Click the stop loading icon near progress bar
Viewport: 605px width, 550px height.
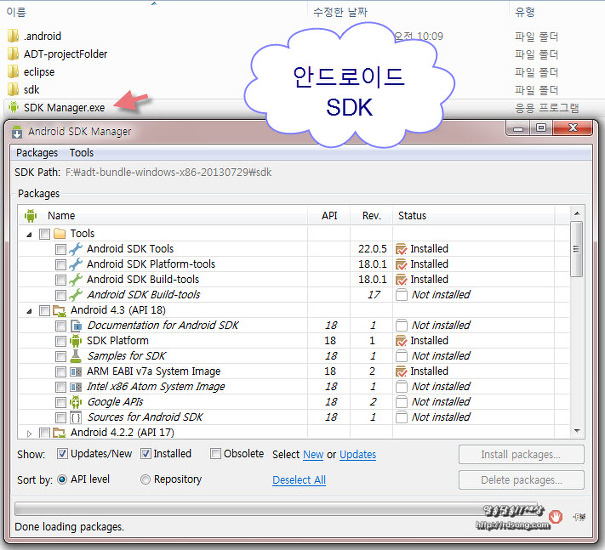(x=556, y=516)
